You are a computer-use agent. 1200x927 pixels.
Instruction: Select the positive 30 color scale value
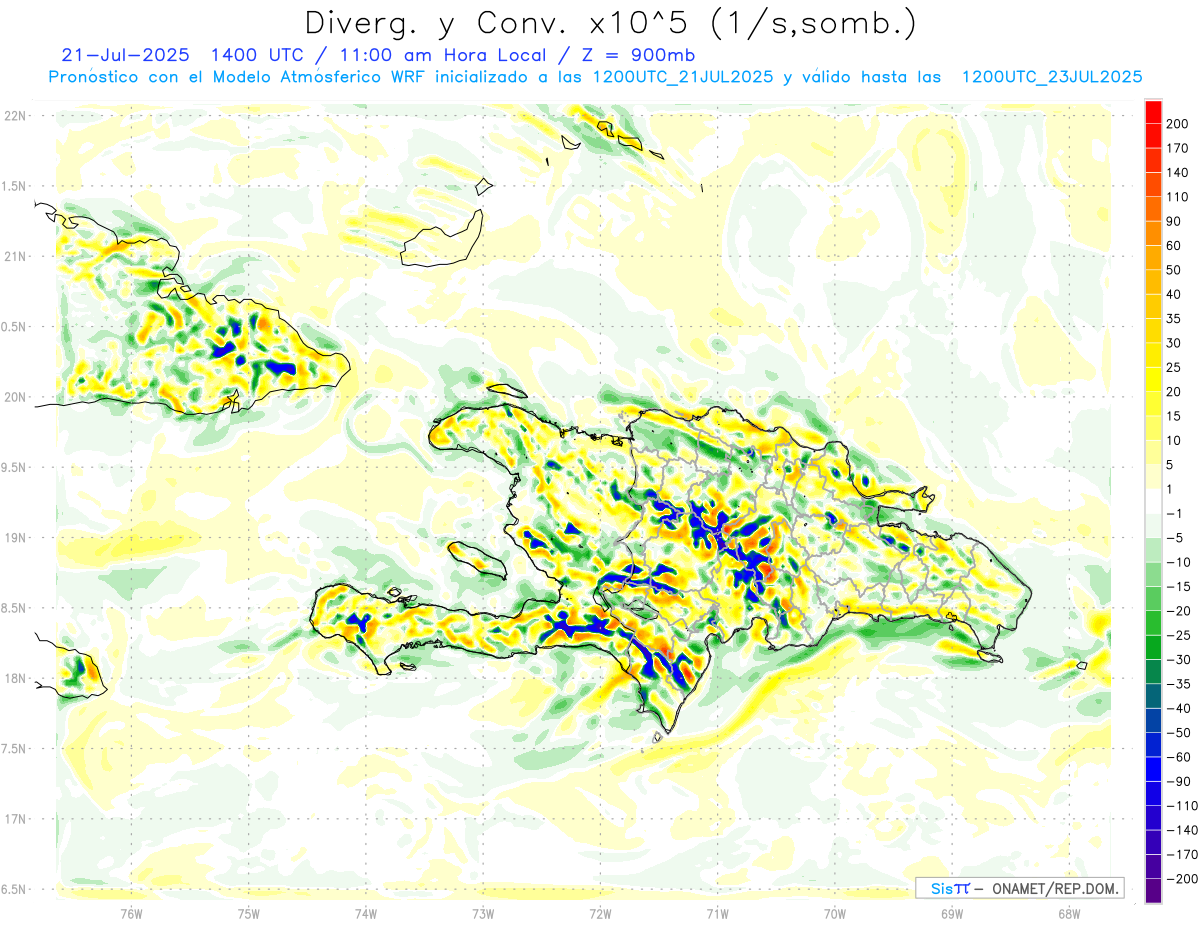[1175, 342]
